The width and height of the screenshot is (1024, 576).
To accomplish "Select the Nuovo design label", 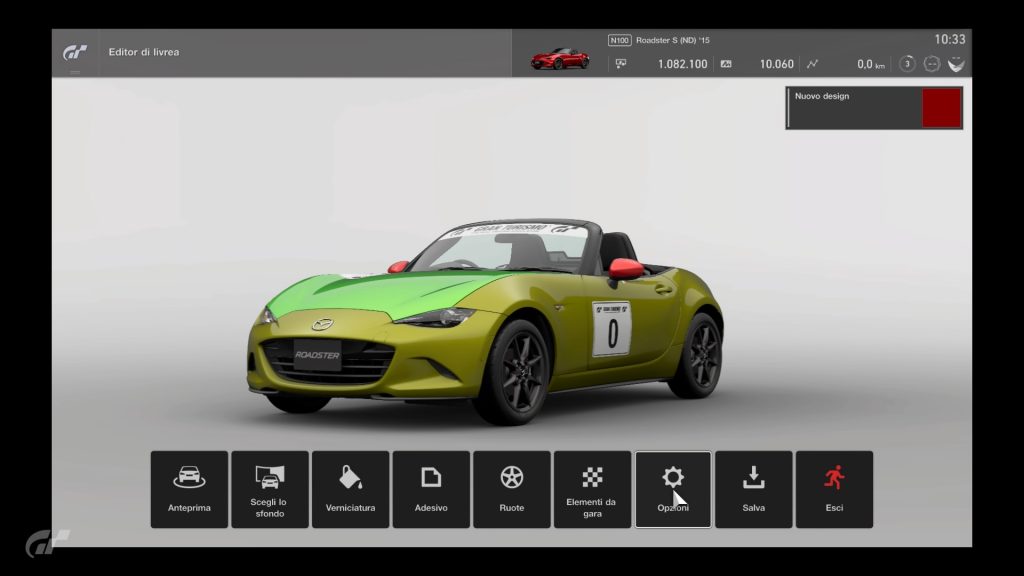I will 822,97.
